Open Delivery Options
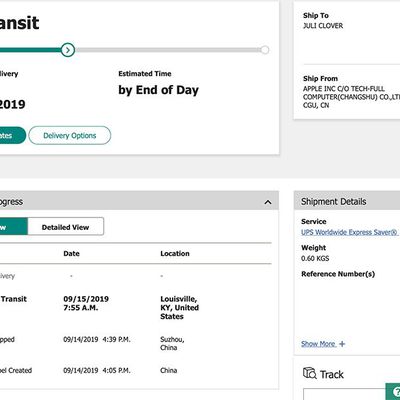This screenshot has height=400, width=400. (70, 135)
